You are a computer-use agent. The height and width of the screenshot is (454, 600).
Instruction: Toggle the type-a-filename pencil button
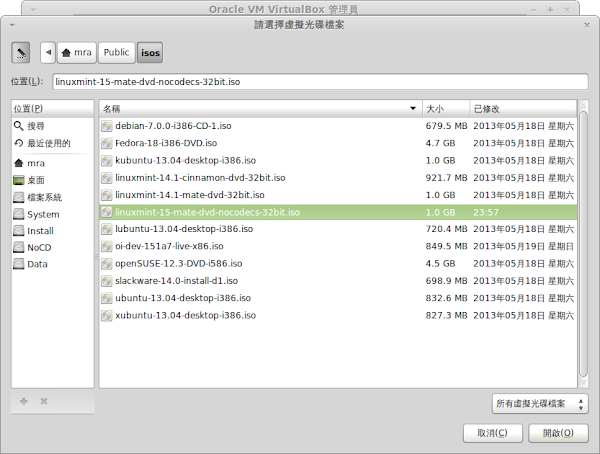tap(21, 52)
